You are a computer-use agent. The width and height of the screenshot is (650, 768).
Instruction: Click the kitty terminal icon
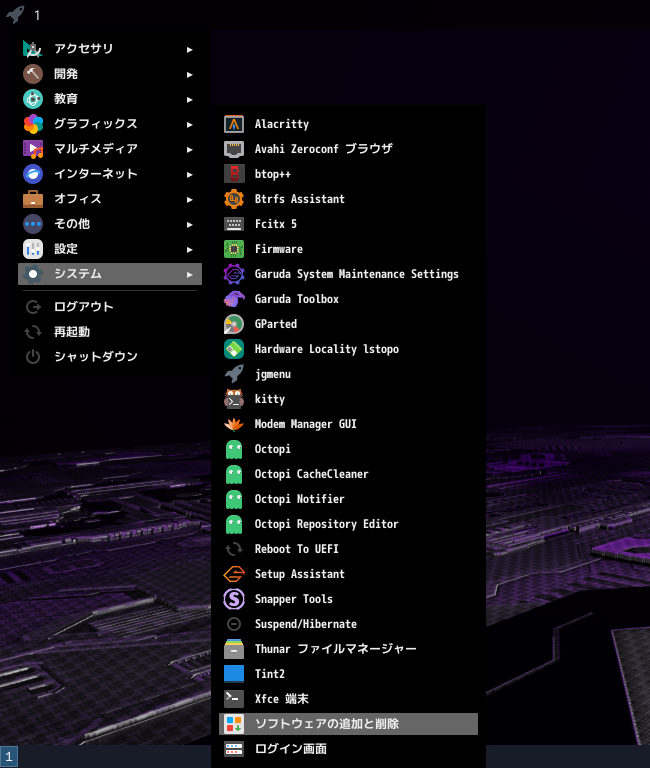234,399
